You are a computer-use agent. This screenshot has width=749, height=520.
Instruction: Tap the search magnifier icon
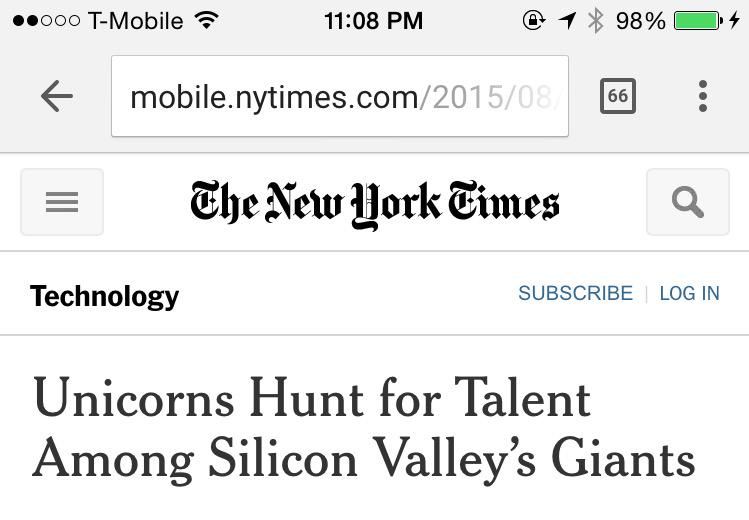point(688,202)
